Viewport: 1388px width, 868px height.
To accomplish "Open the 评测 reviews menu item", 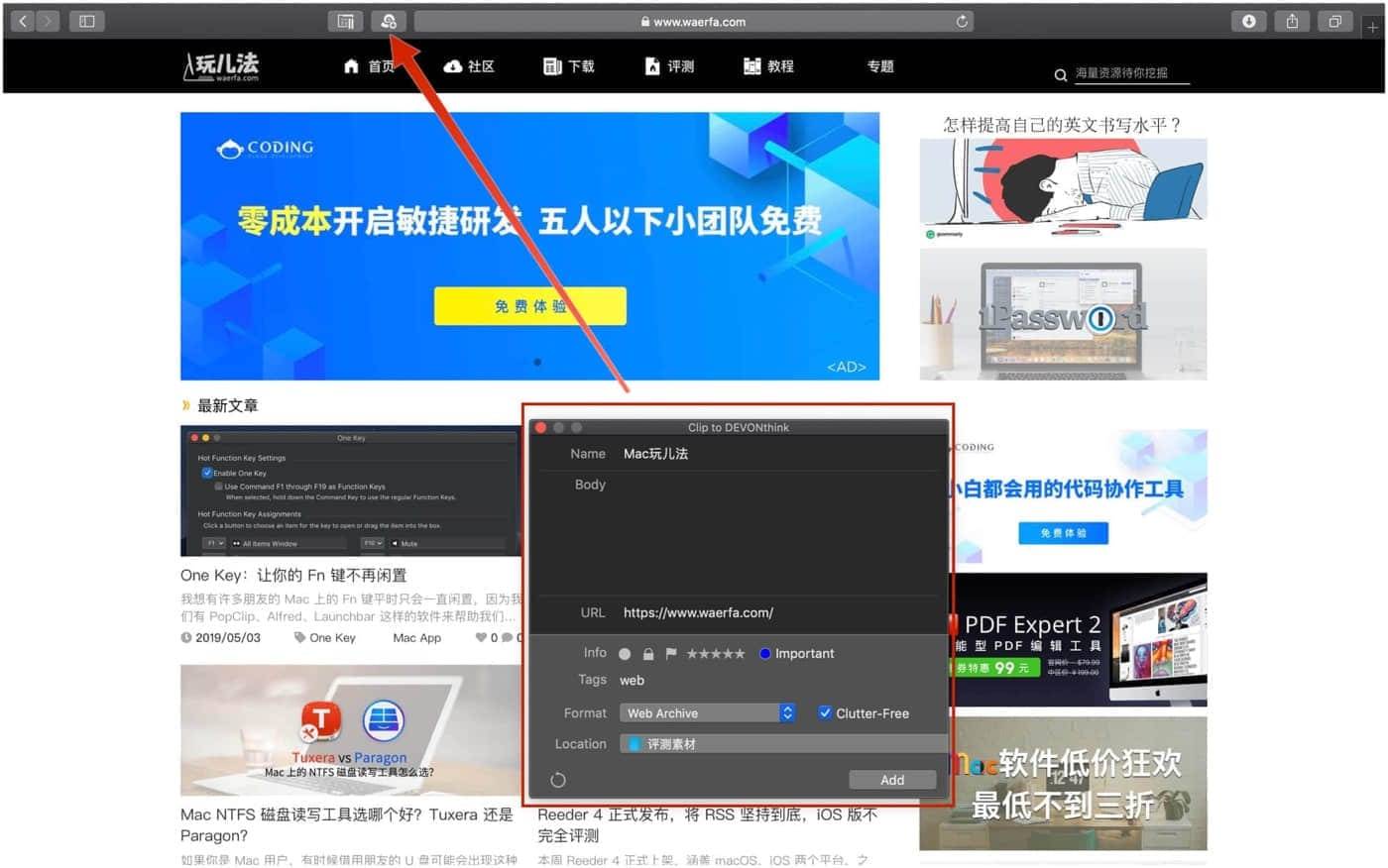I will 669,66.
